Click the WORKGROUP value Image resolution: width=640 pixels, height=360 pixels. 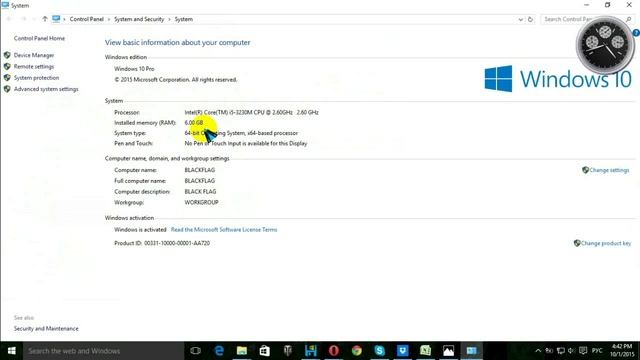[202, 202]
